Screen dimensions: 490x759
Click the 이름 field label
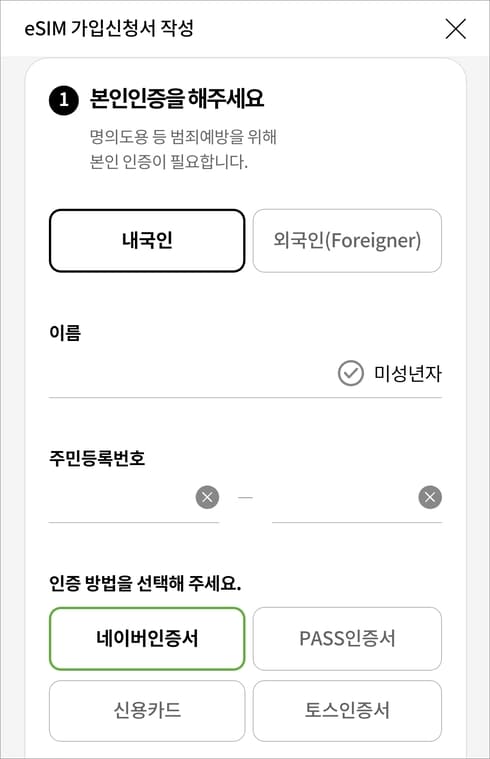(65, 333)
